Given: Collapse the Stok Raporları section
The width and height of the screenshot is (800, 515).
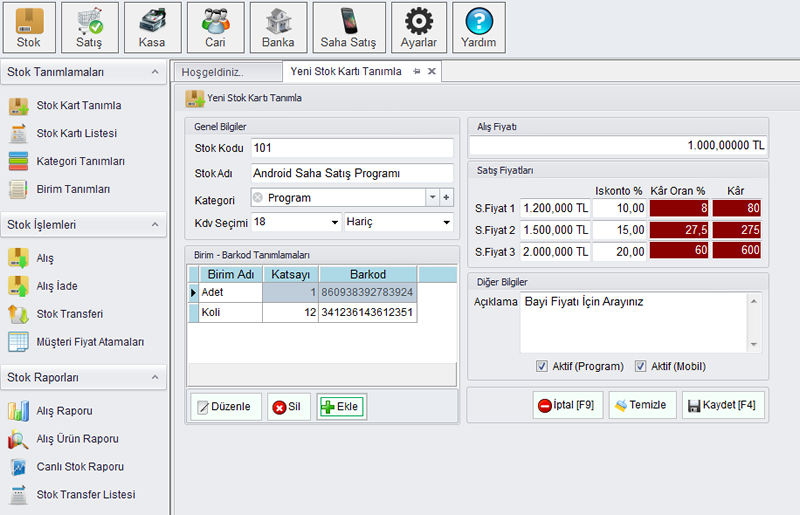Looking at the screenshot, I should tap(155, 377).
